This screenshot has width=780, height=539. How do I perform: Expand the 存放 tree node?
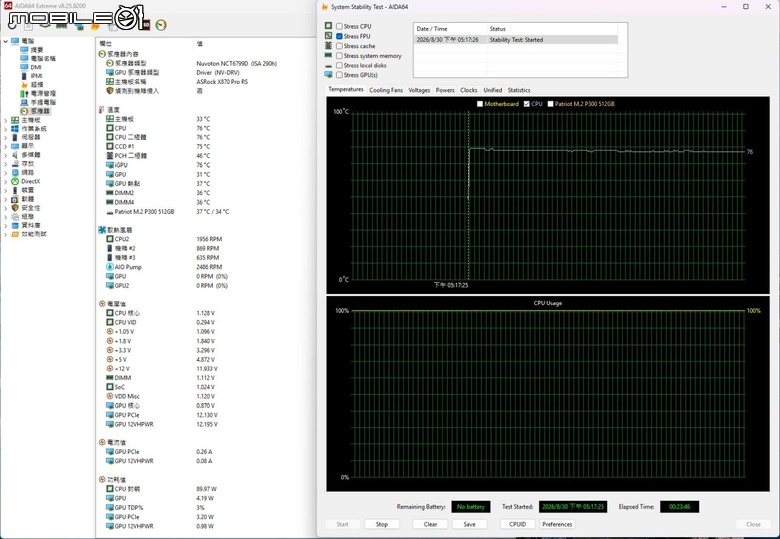click(5, 164)
